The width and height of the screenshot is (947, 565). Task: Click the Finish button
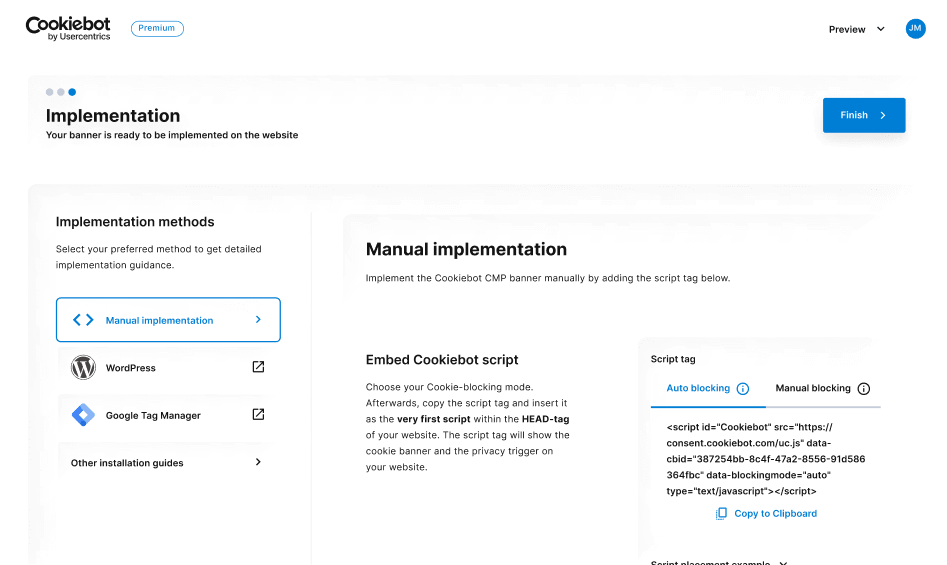[x=864, y=115]
